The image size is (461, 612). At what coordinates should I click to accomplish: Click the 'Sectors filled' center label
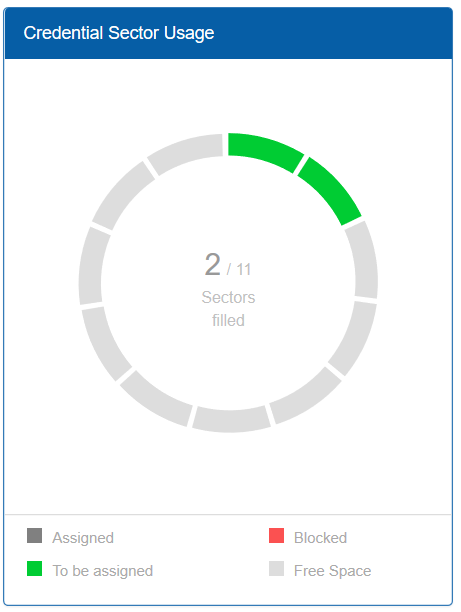coord(228,309)
